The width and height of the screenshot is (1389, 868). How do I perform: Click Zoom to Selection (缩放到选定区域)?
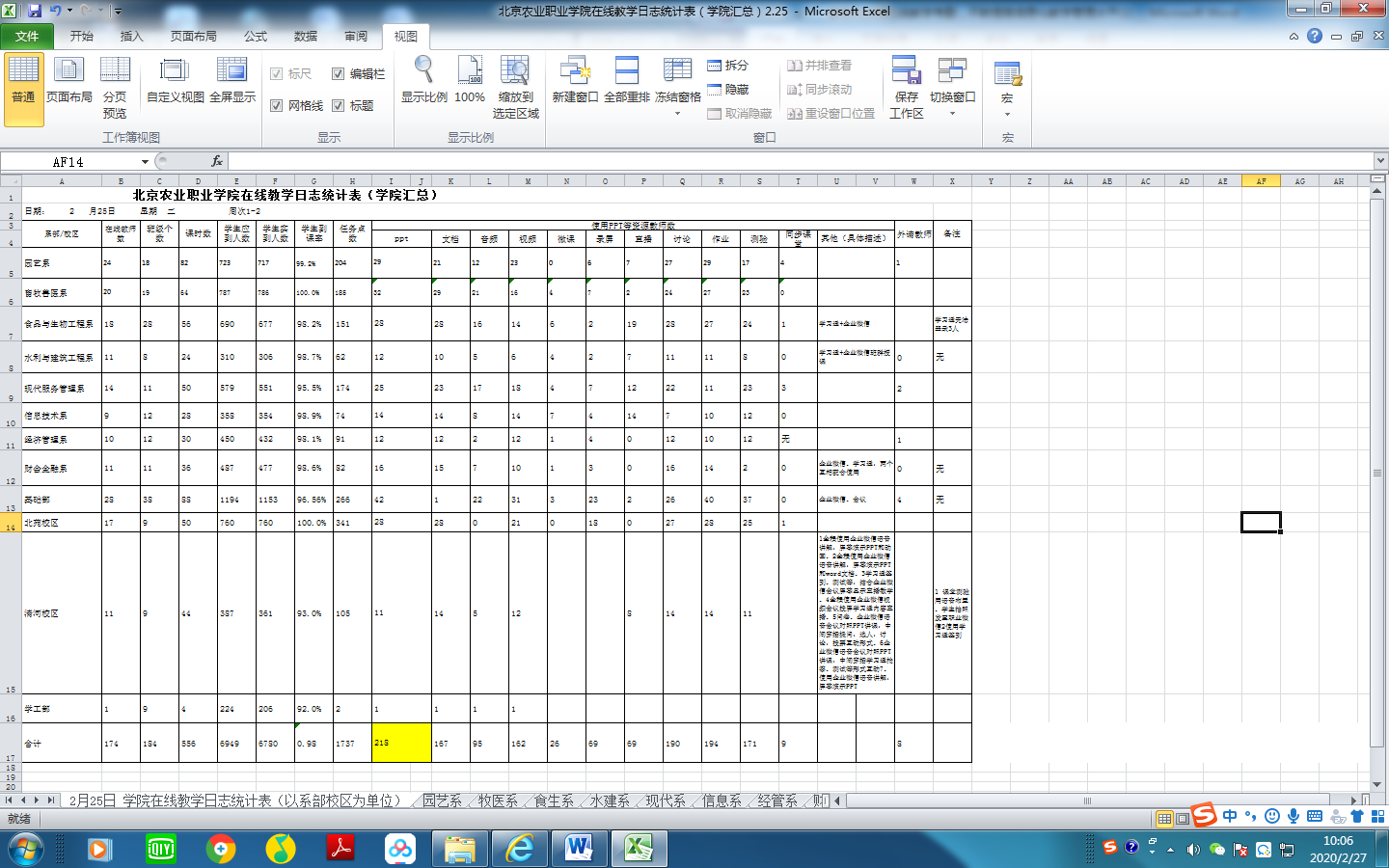point(515,85)
